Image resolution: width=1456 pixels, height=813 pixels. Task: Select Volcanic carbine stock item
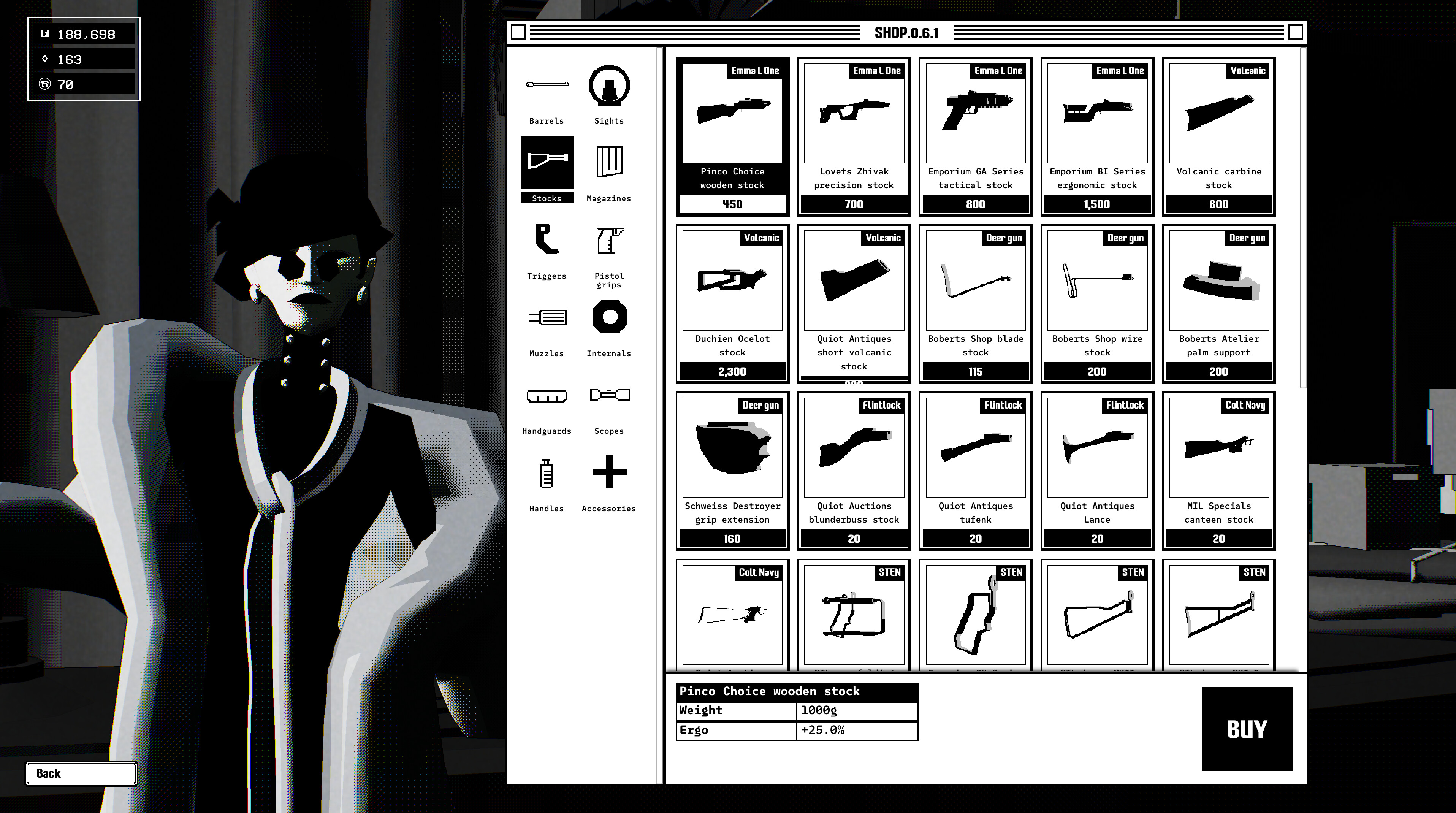click(1218, 136)
